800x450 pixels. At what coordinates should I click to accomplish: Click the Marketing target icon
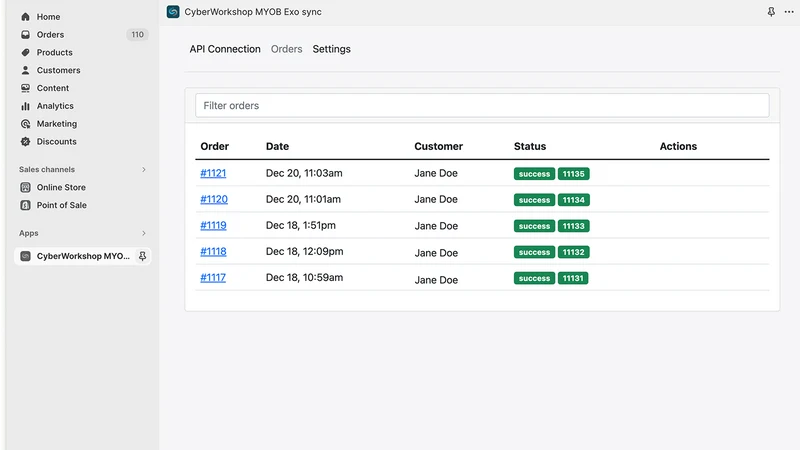[x=25, y=124]
